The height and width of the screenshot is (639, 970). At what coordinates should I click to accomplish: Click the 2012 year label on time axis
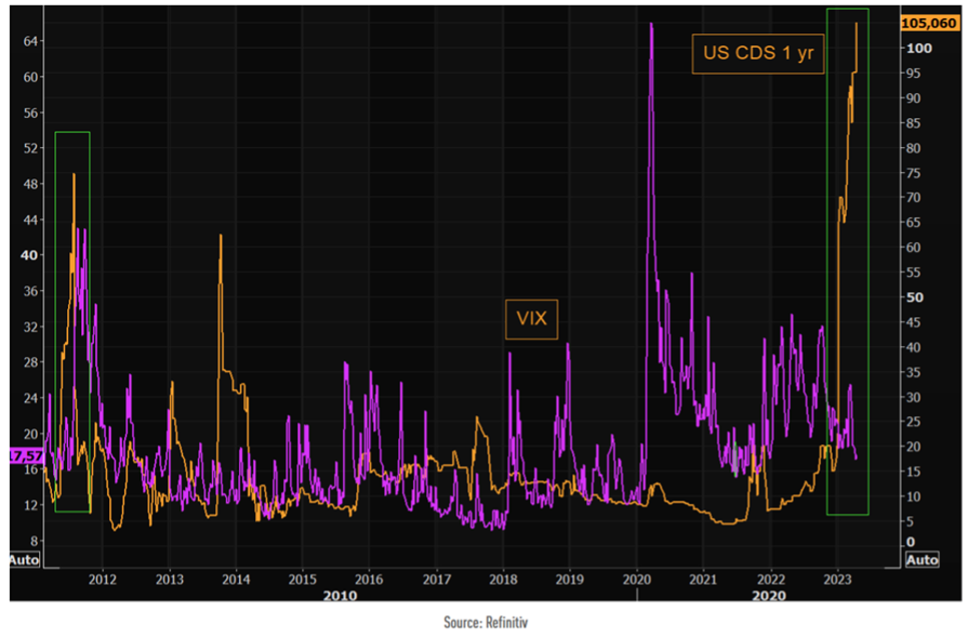(x=103, y=578)
